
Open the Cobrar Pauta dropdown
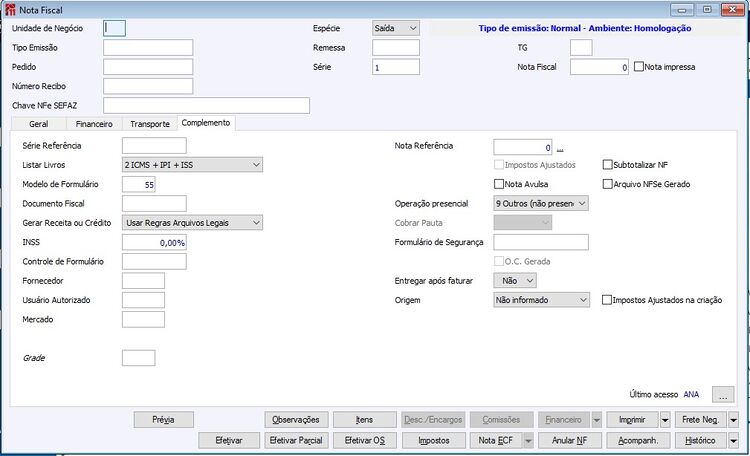coord(523,222)
